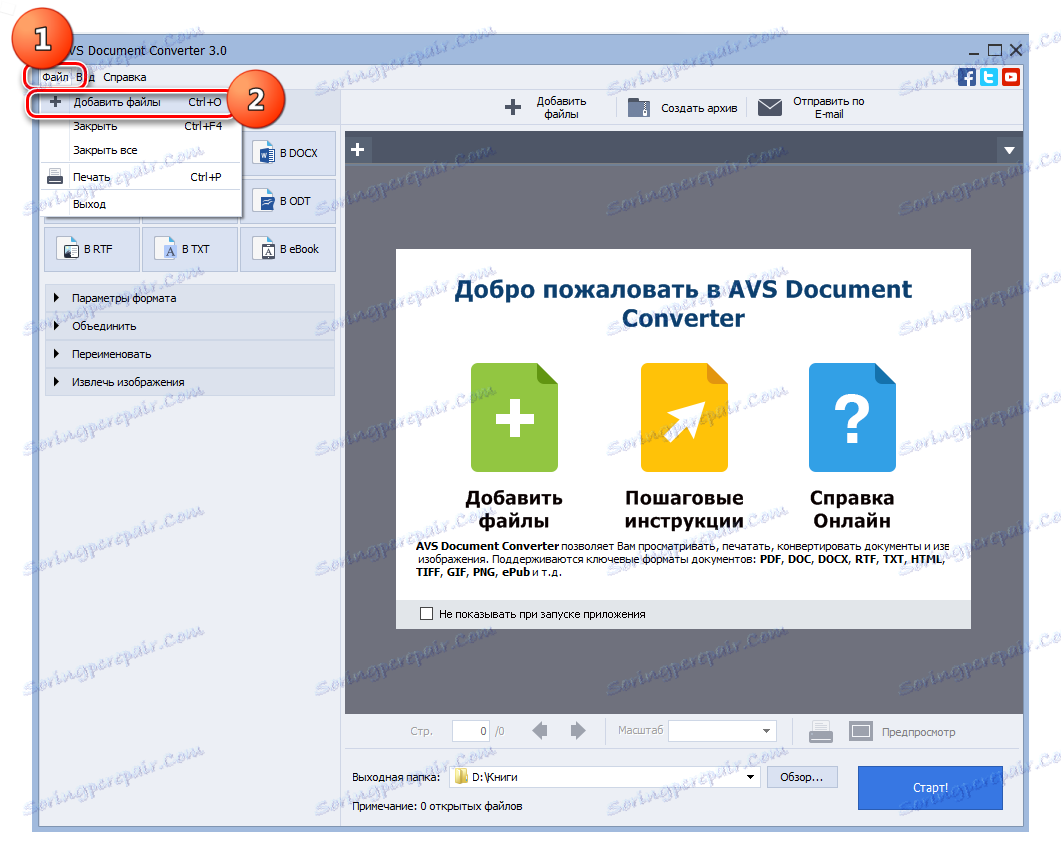Open the Справка menu

click(x=125, y=77)
